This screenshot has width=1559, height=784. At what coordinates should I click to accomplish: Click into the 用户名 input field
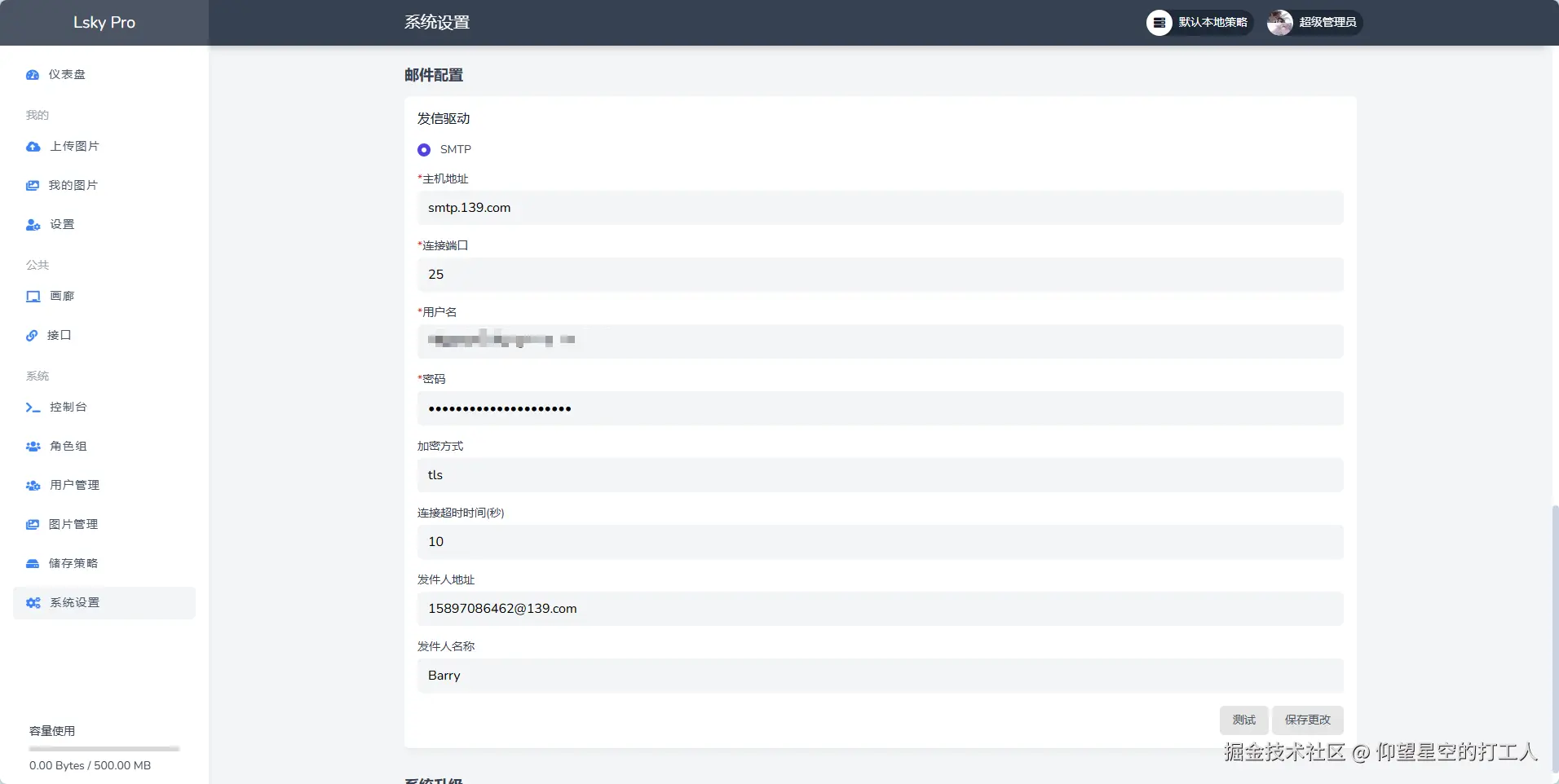(x=881, y=341)
